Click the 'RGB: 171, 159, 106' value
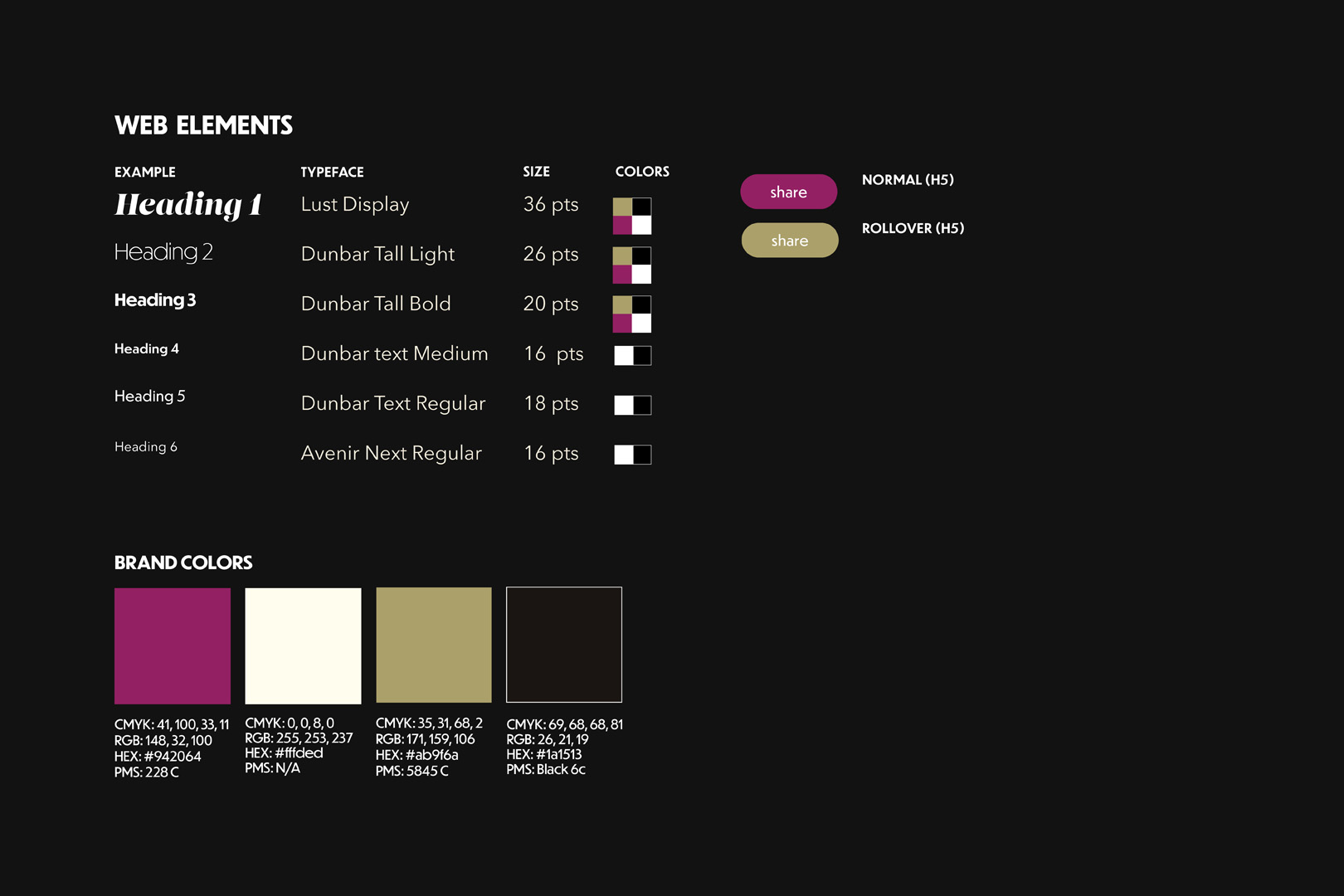This screenshot has height=896, width=1344. pos(425,739)
